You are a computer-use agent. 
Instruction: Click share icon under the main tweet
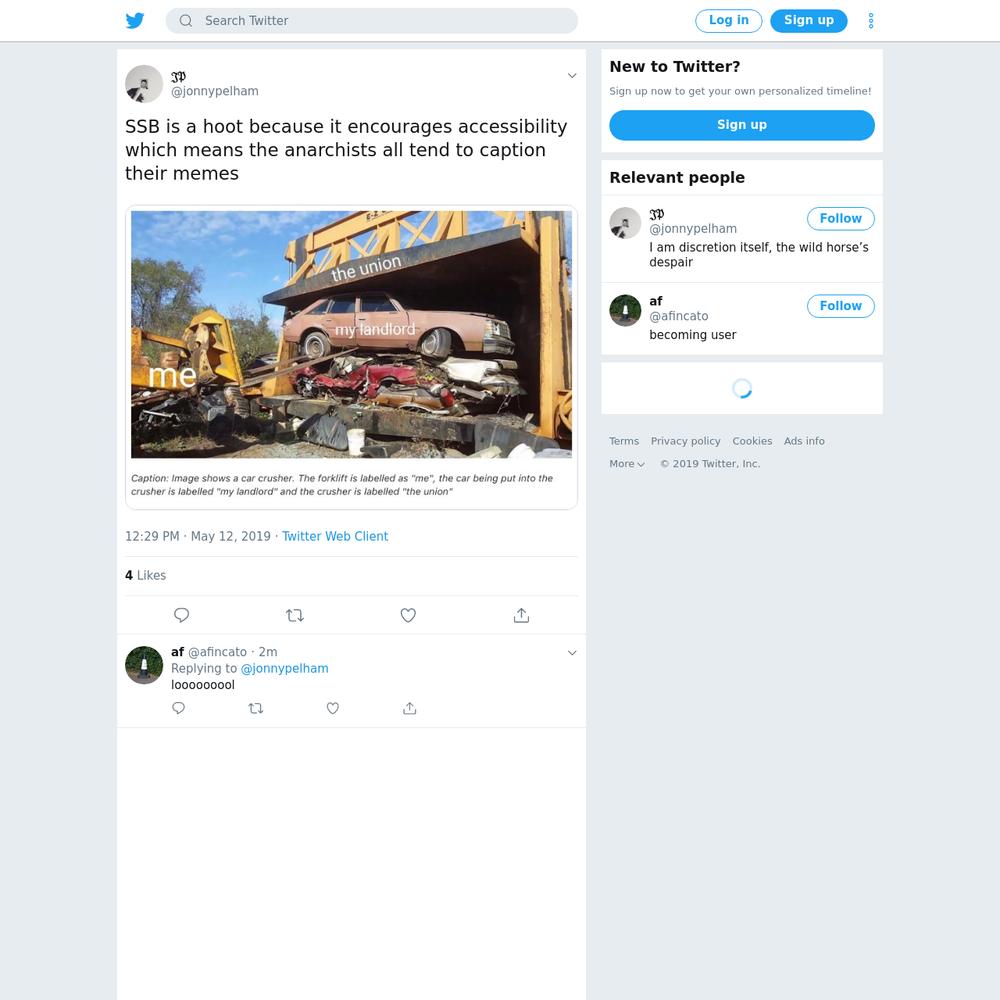[x=521, y=615]
